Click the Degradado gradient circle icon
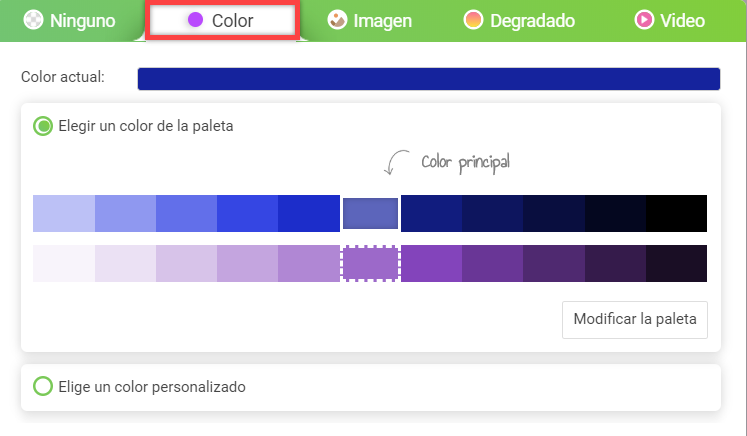Image resolution: width=747 pixels, height=436 pixels. [473, 20]
